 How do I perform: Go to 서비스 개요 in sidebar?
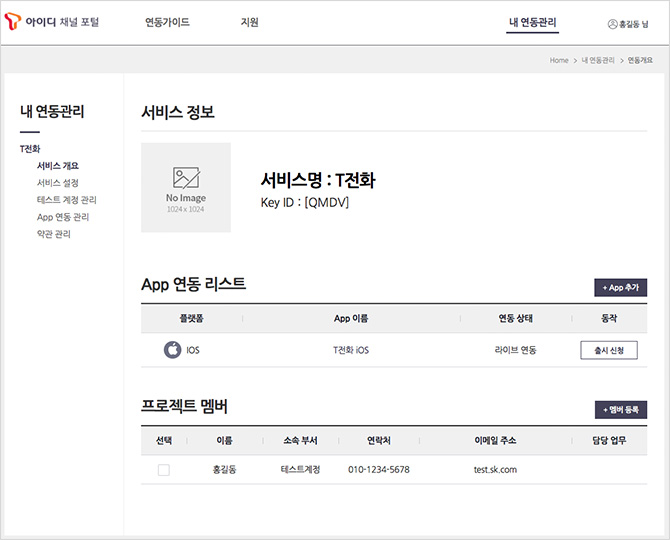click(58, 166)
